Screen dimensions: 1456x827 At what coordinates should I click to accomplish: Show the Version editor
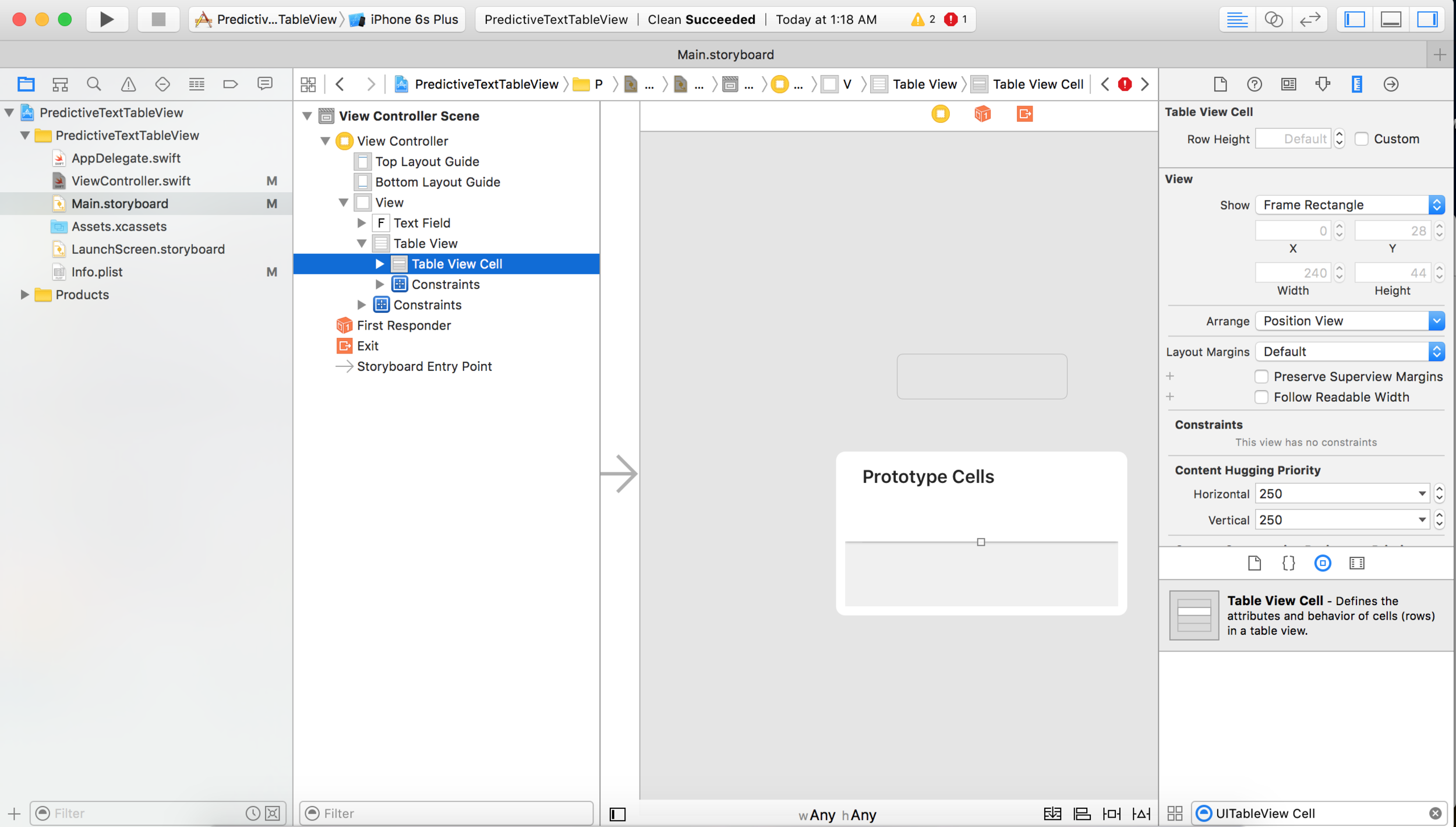pos(1310,19)
